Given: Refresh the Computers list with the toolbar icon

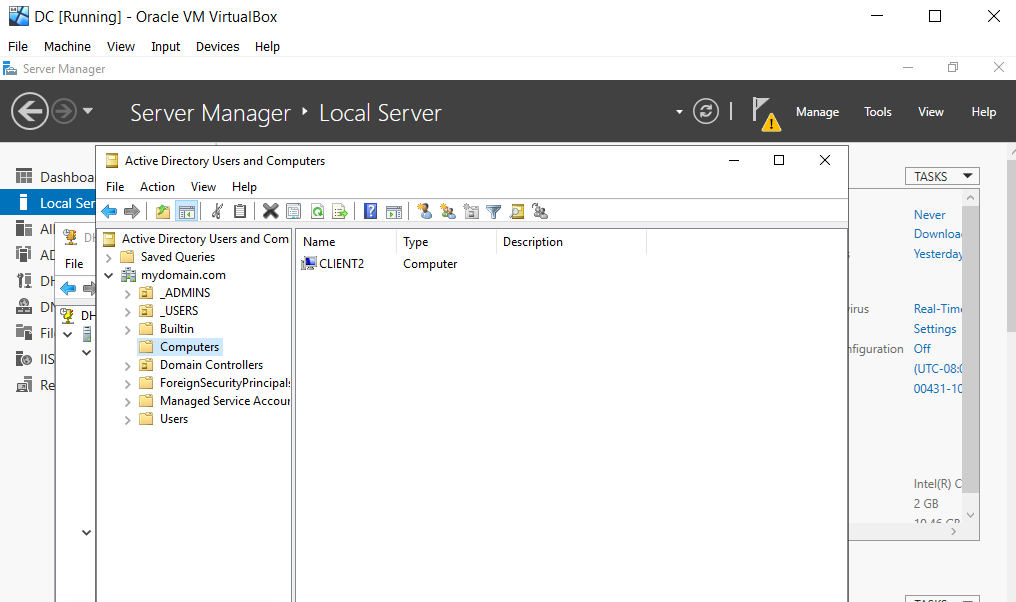Looking at the screenshot, I should pyautogui.click(x=316, y=211).
